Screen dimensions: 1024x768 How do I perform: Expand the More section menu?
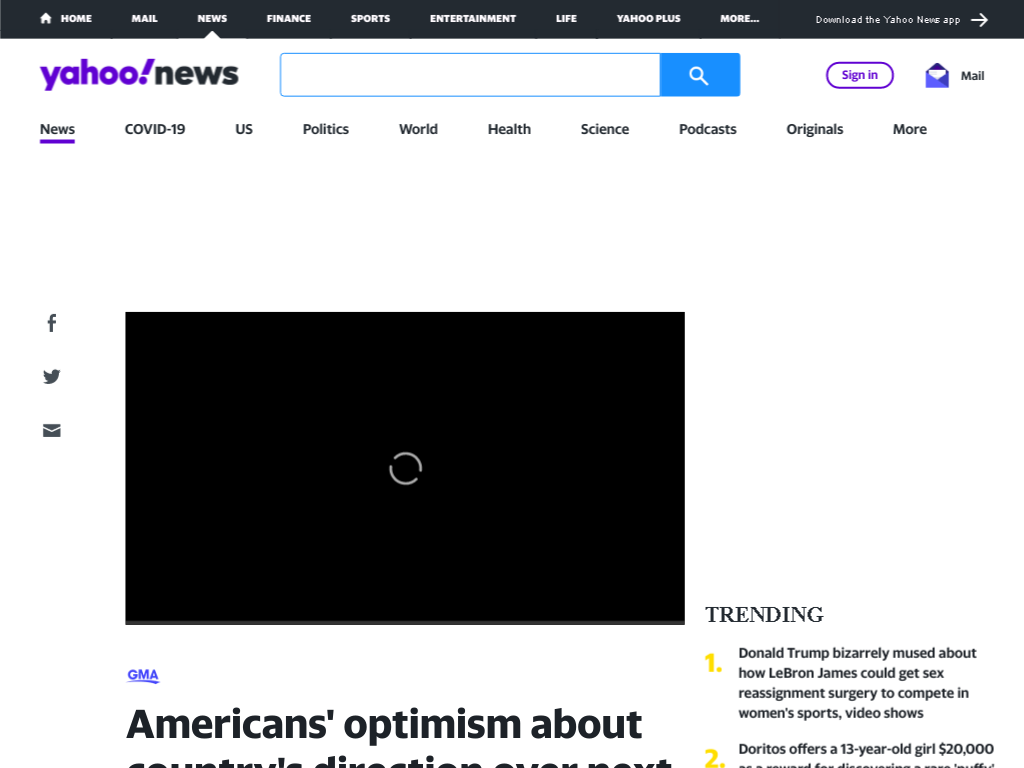910,129
